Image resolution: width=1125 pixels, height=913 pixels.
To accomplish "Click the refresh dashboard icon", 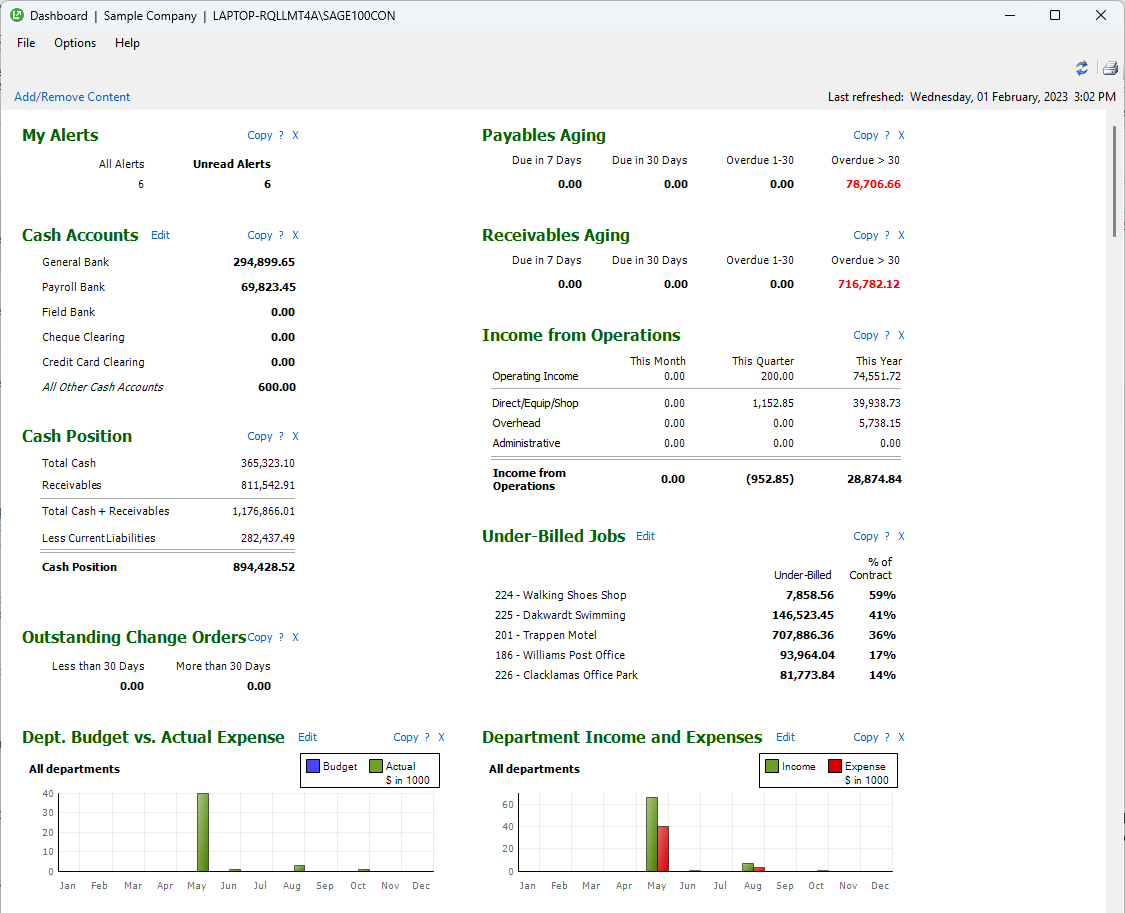I will tap(1081, 68).
